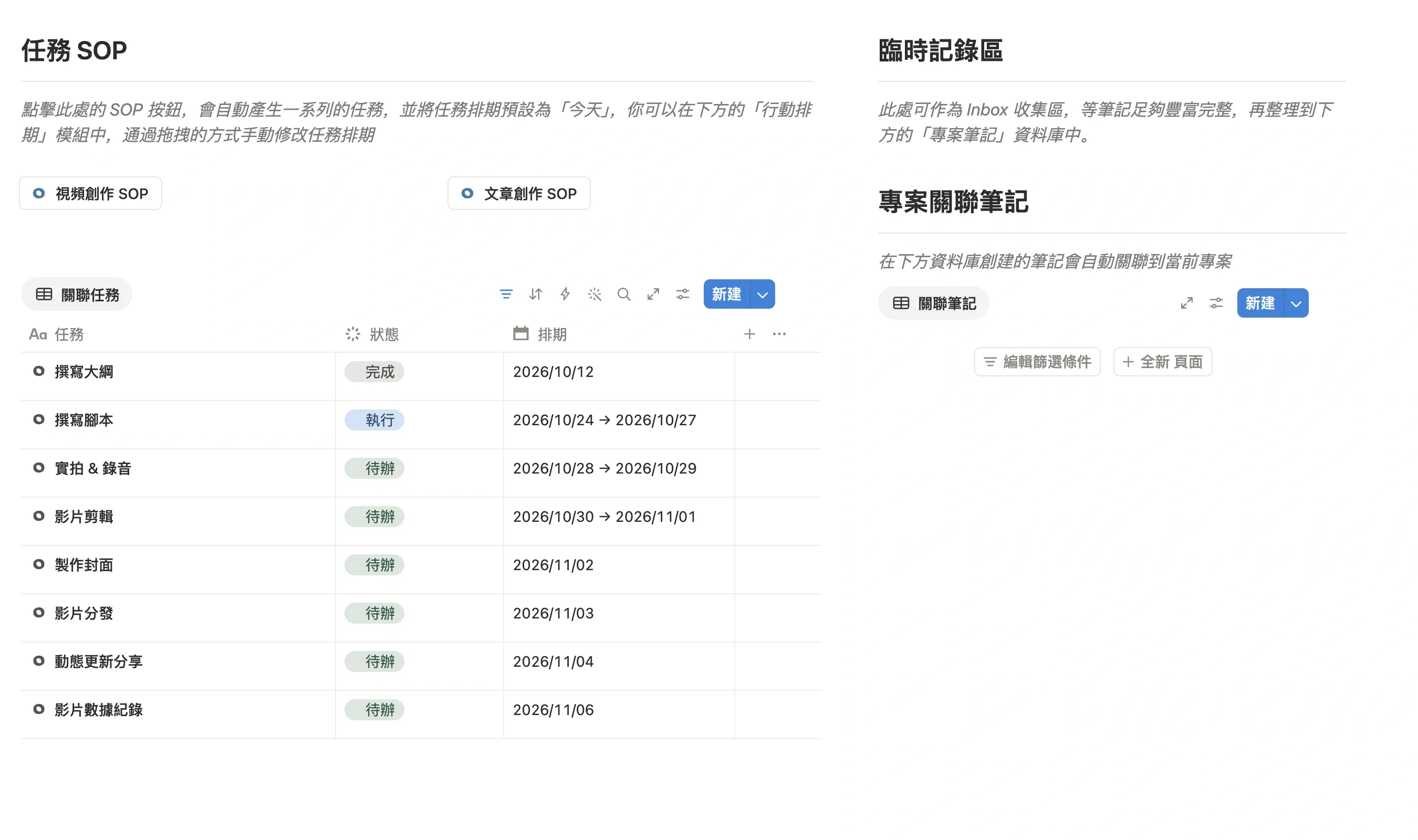The width and height of the screenshot is (1418, 840).
Task: Click 新建 button in 關聯任務 database
Action: point(727,295)
